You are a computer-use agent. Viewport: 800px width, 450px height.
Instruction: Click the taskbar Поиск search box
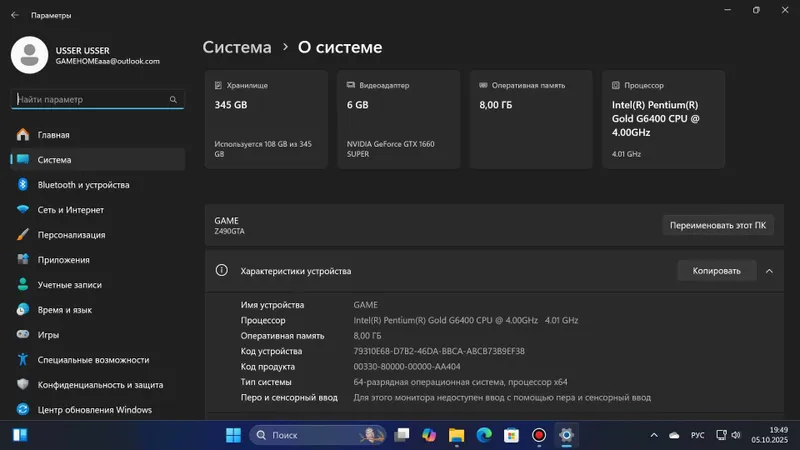317,435
